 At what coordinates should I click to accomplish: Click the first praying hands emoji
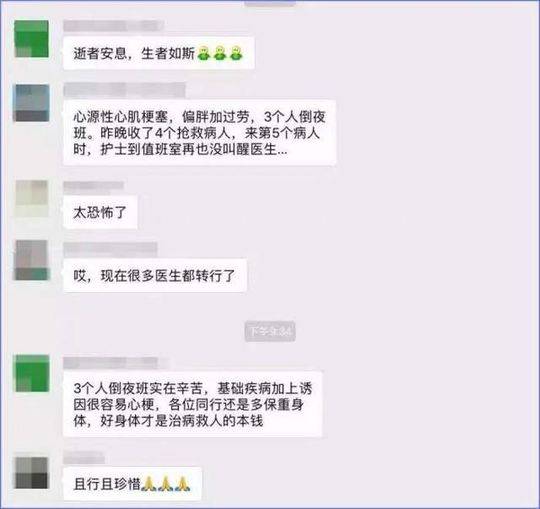[x=149, y=484]
